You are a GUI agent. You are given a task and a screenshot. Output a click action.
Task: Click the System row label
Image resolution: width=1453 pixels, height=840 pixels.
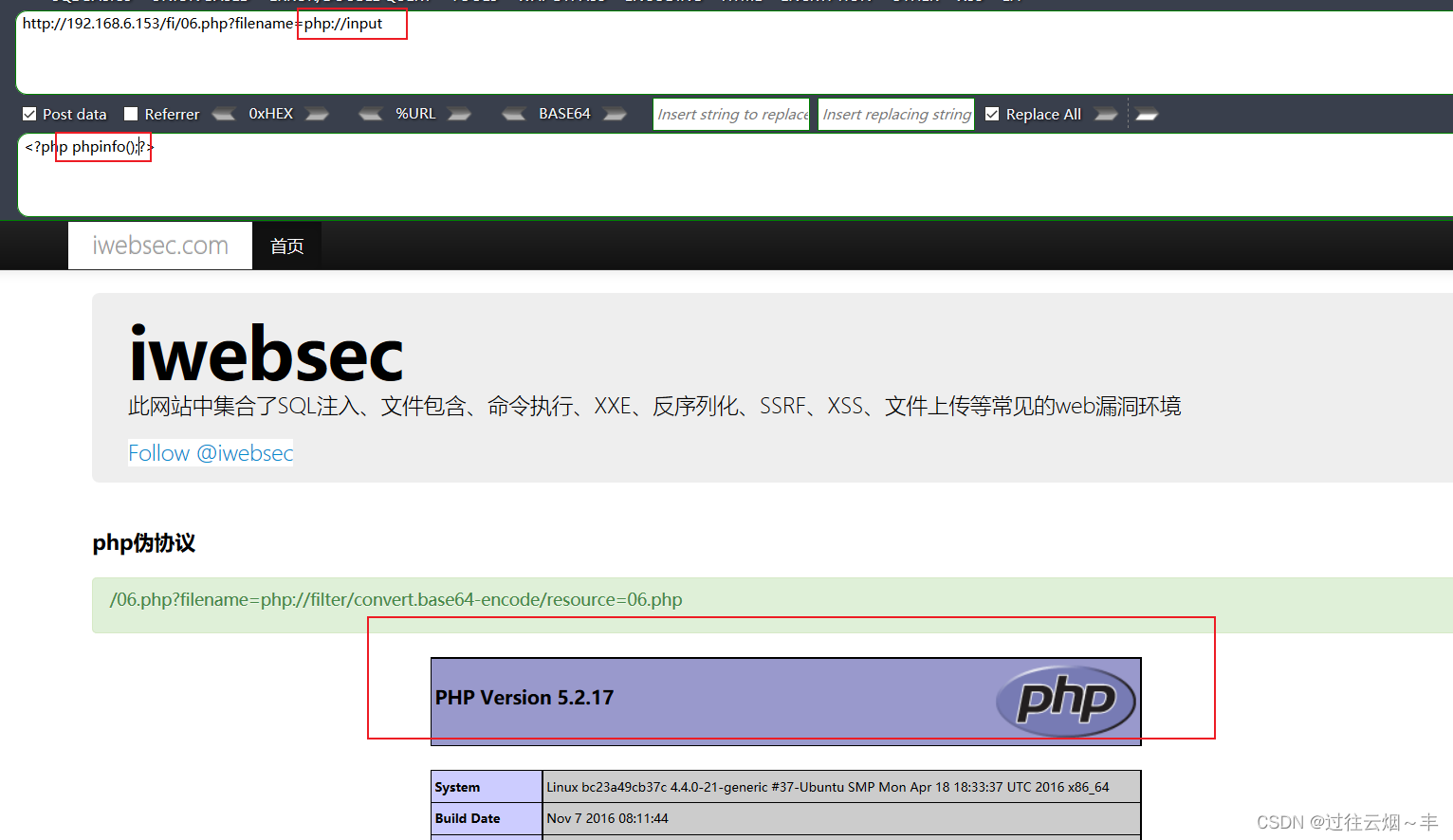tap(457, 787)
